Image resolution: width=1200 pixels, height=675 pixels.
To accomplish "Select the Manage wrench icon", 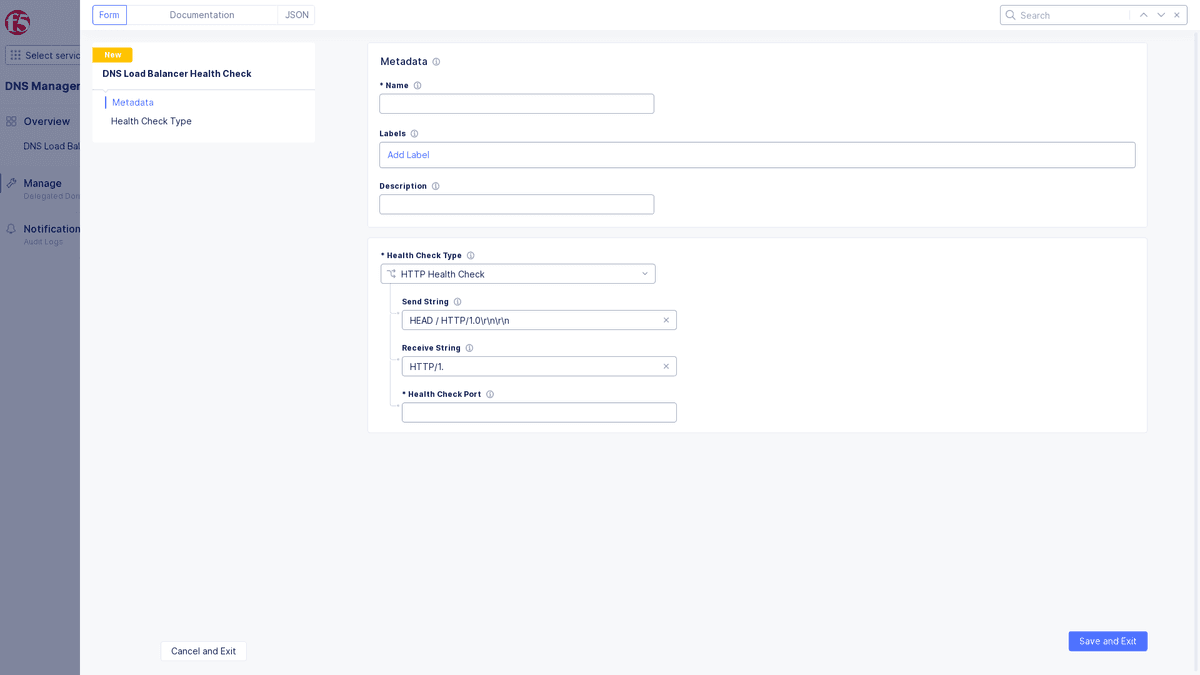I will [x=12, y=183].
